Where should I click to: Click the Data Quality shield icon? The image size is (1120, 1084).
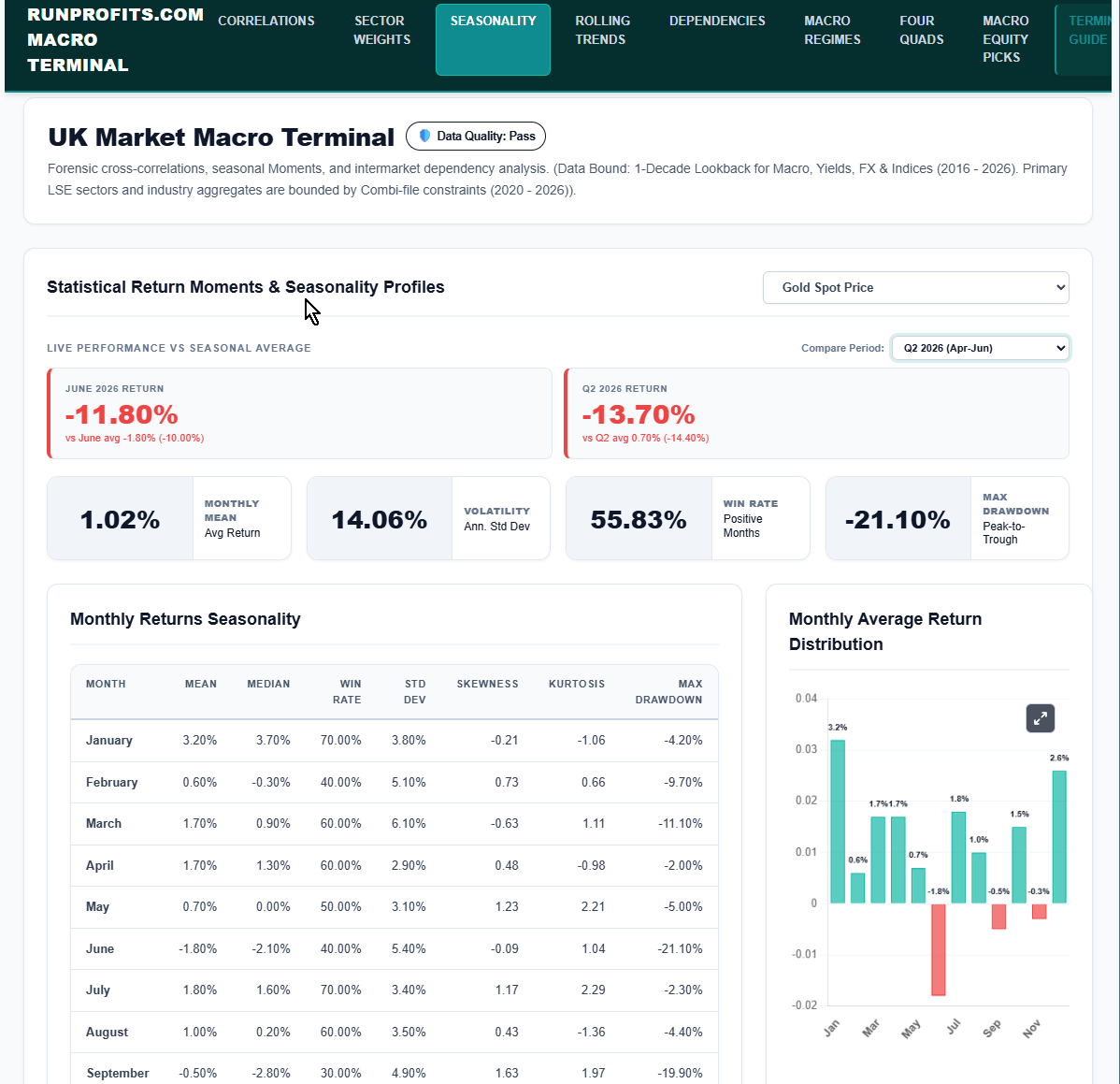coord(424,136)
